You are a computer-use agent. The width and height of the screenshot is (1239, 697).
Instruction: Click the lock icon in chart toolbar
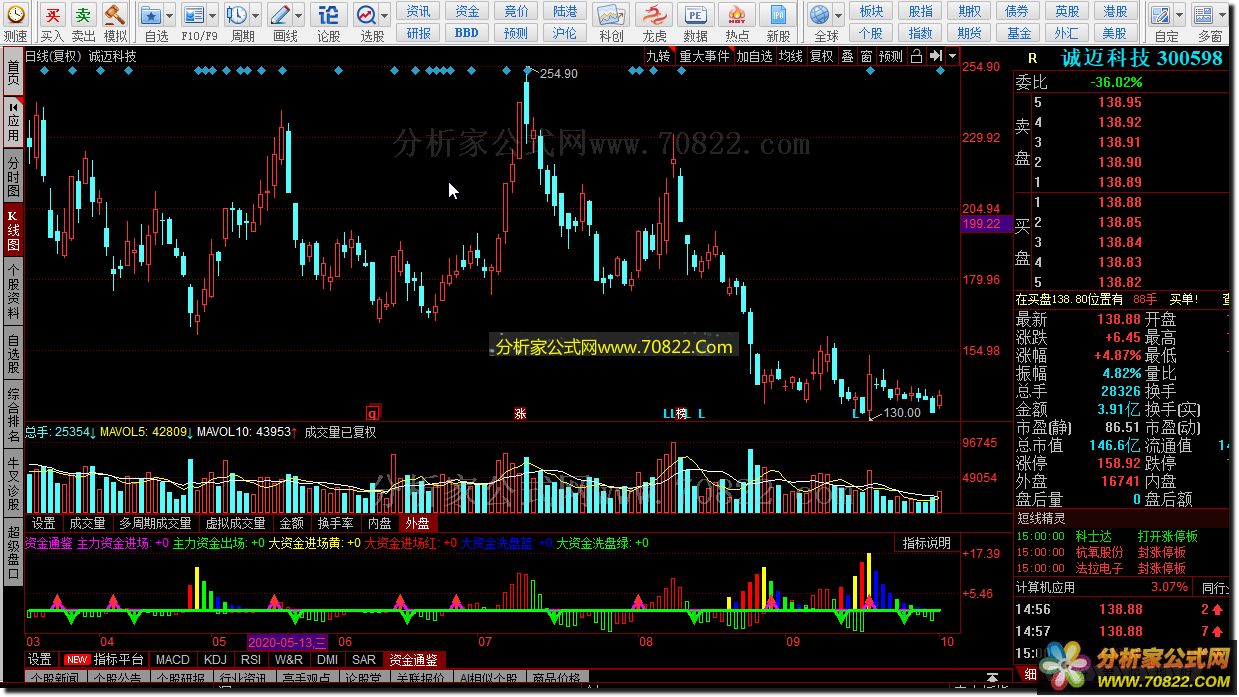916,56
